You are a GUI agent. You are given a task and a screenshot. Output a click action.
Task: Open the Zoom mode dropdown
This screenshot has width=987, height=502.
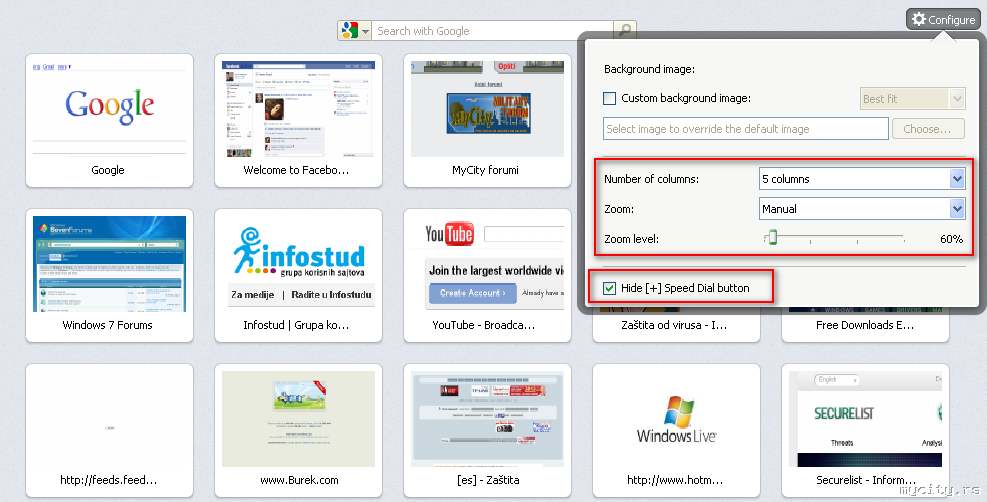862,209
